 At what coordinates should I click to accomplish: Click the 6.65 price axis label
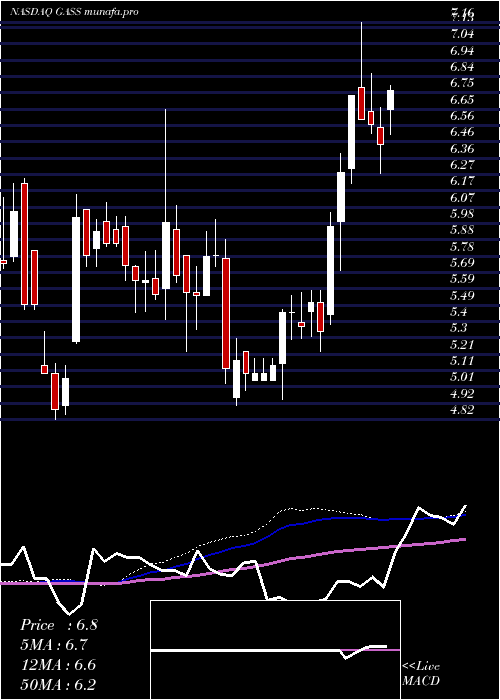click(x=462, y=99)
